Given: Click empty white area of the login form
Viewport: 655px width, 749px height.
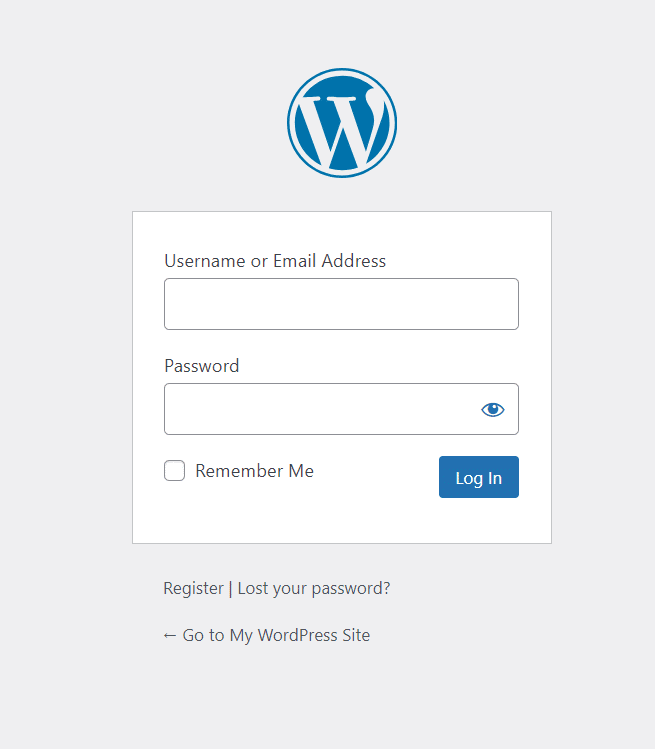Looking at the screenshot, I should (340, 515).
